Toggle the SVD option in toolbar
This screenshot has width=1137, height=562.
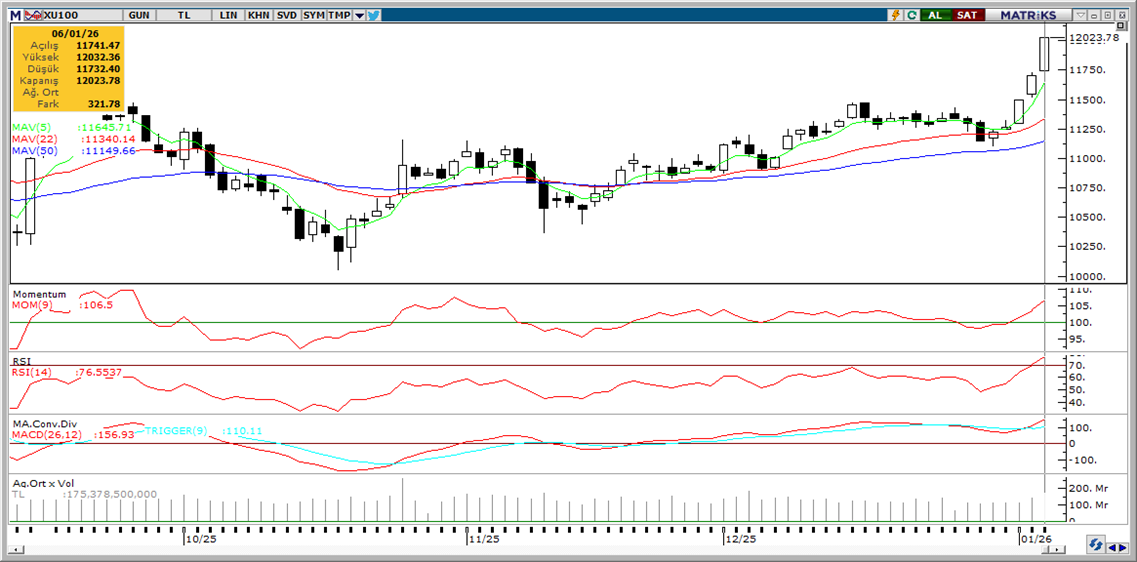pos(286,15)
